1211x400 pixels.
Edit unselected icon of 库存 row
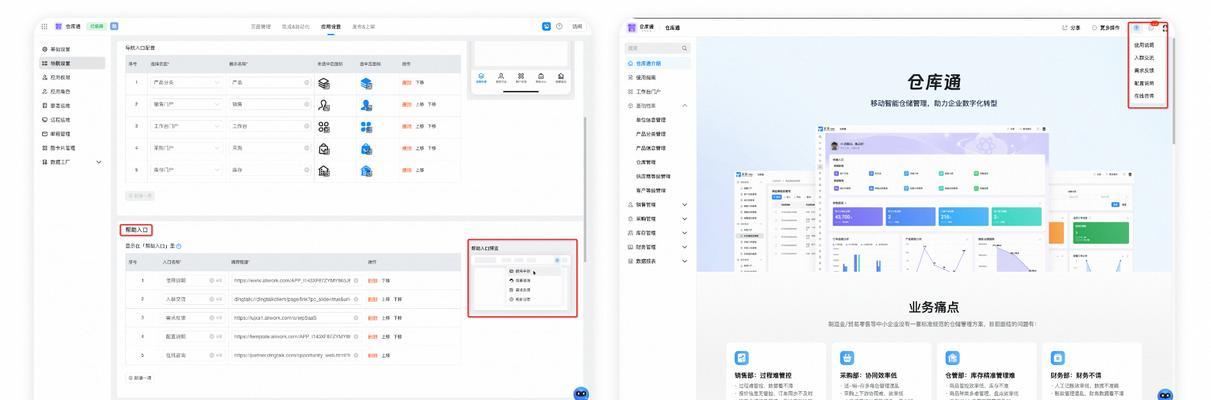[x=324, y=170]
